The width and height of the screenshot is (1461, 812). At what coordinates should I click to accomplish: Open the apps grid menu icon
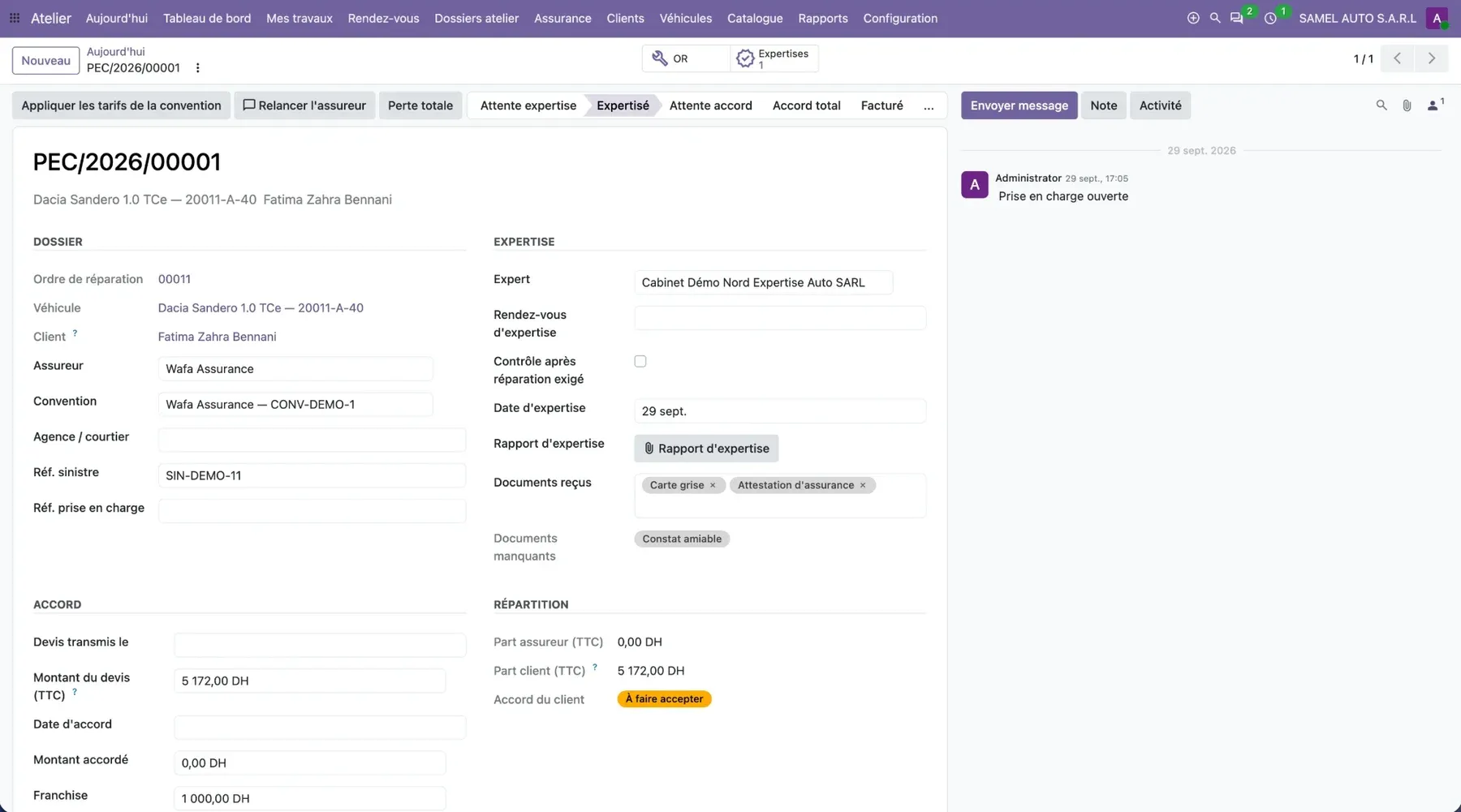(x=15, y=18)
